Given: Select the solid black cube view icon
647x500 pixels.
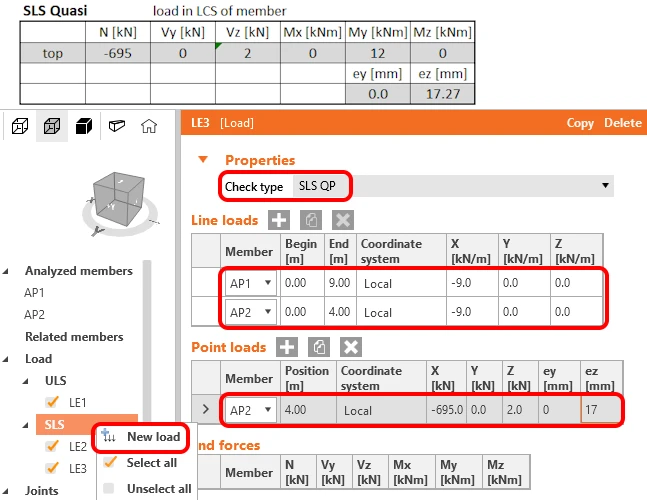Looking at the screenshot, I should (84, 126).
